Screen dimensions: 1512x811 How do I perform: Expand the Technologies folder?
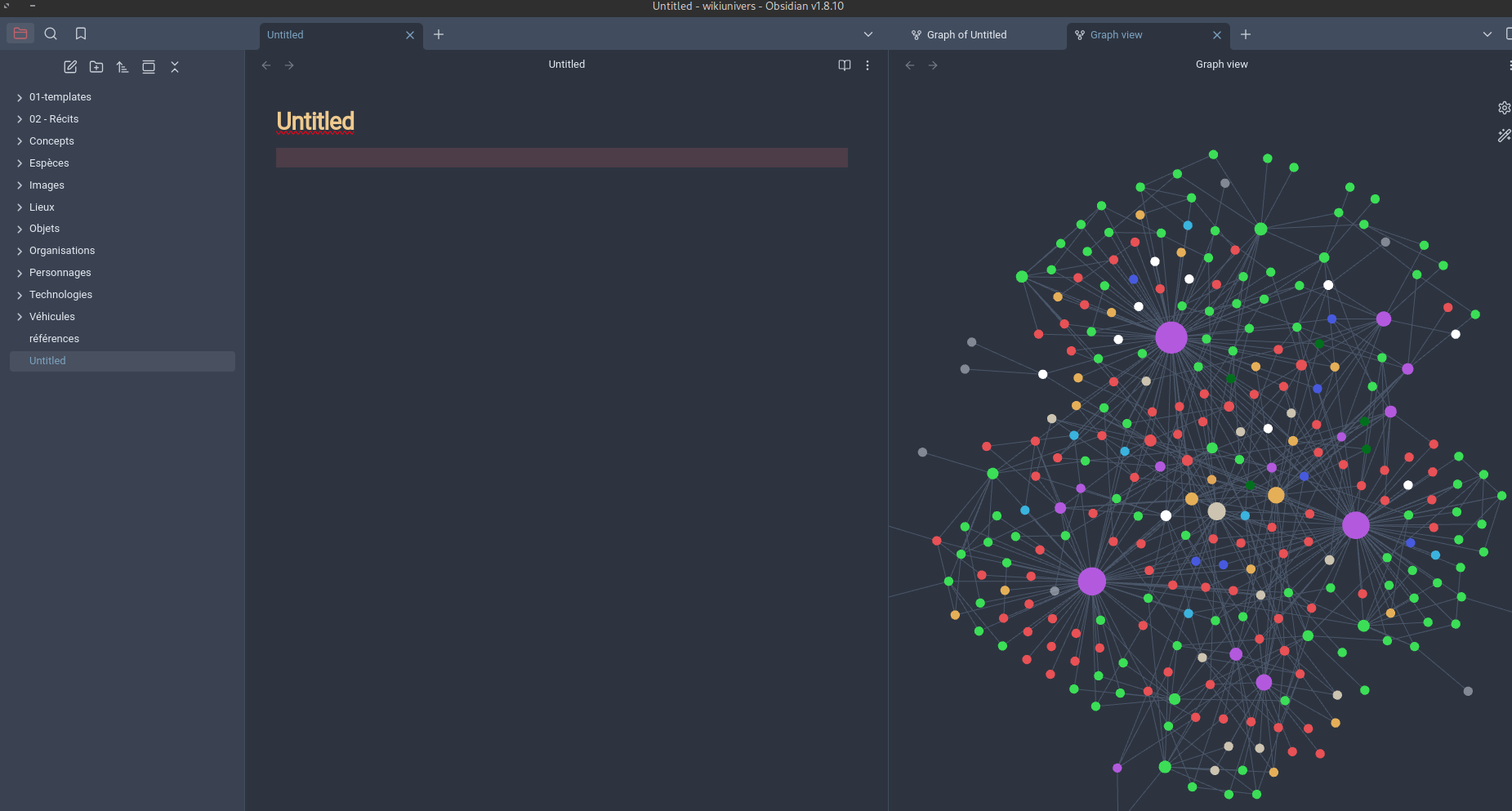coord(60,295)
